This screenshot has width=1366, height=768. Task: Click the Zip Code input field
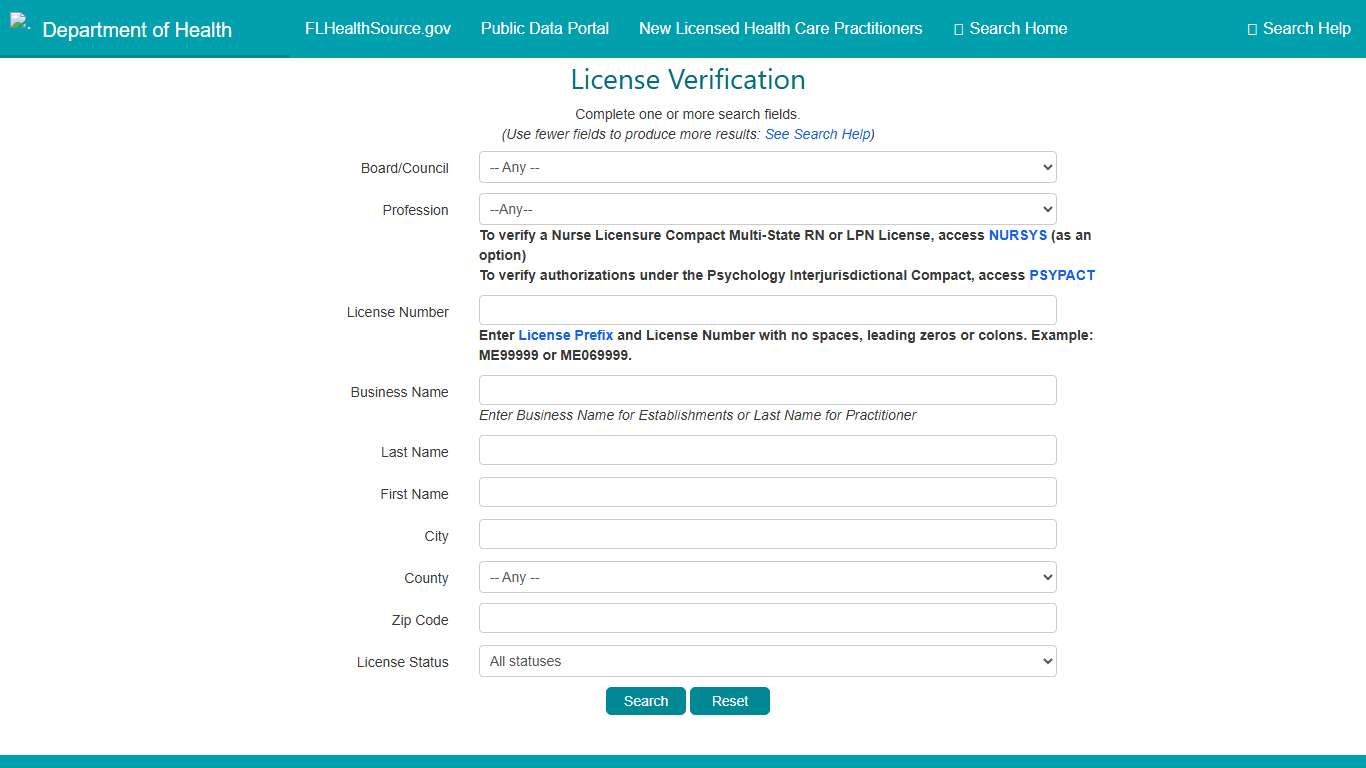pyautogui.click(x=767, y=618)
